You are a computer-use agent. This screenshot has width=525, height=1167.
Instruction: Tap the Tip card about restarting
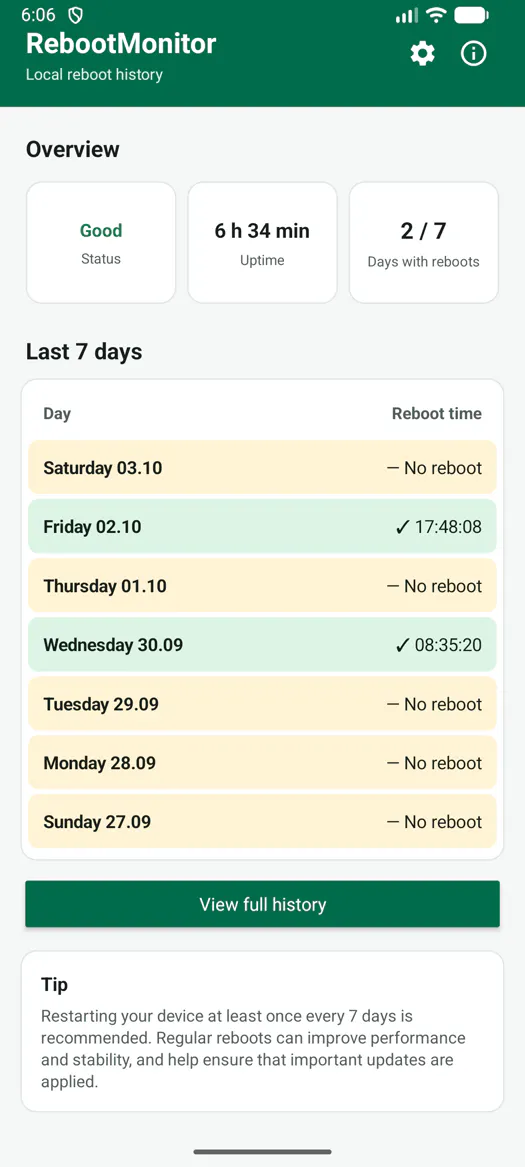[x=262, y=1032]
